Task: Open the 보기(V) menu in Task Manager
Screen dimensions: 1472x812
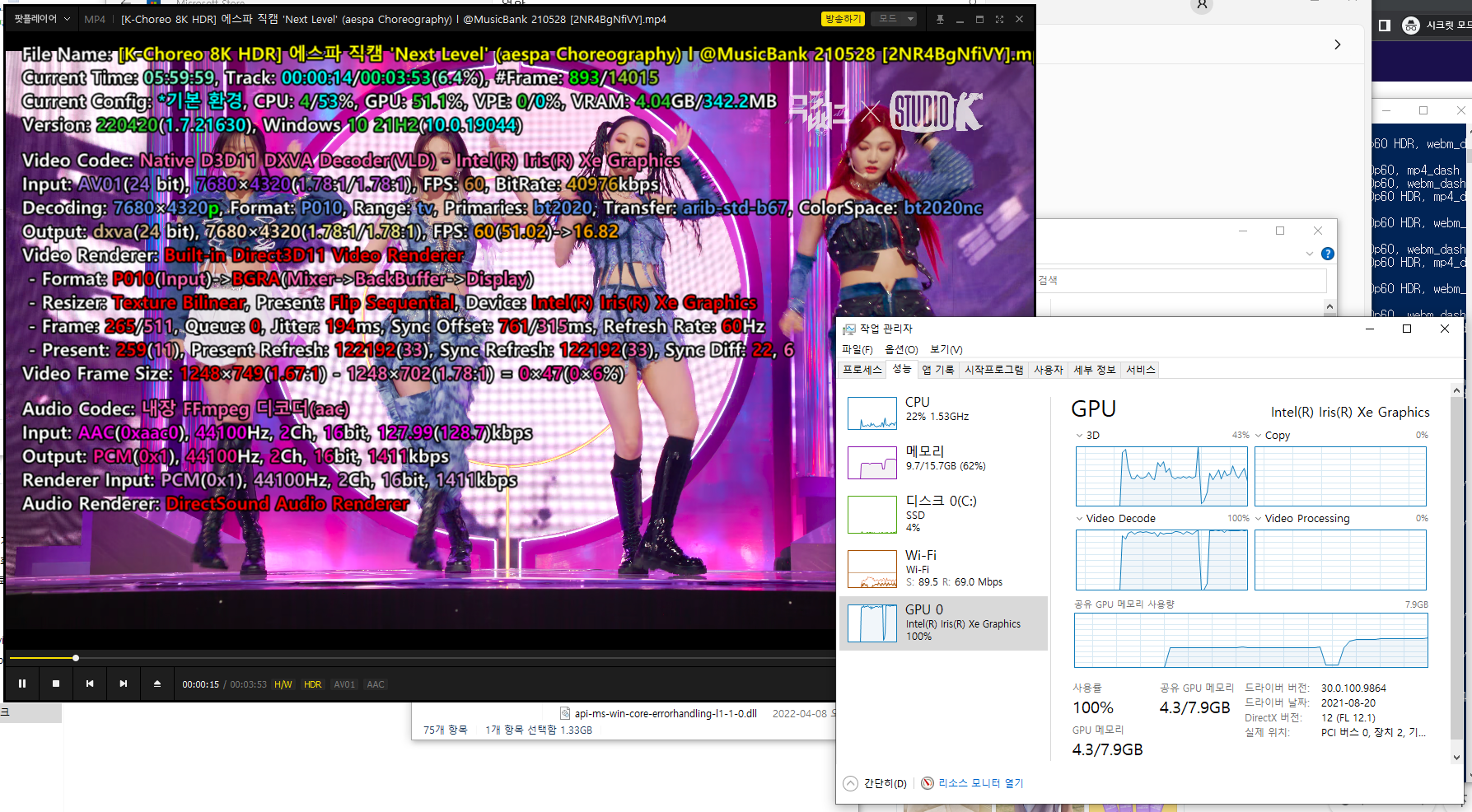Action: (946, 349)
